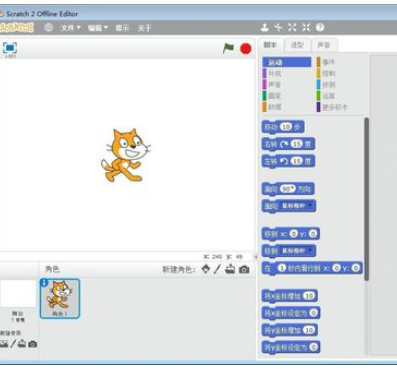Take new sprite photo with camera icon
The height and width of the screenshot is (369, 397).
(244, 269)
